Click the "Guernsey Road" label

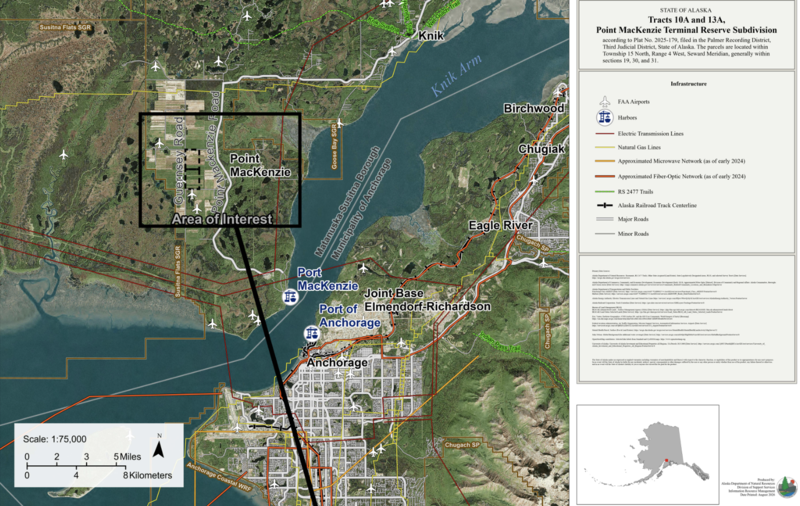coord(179,161)
